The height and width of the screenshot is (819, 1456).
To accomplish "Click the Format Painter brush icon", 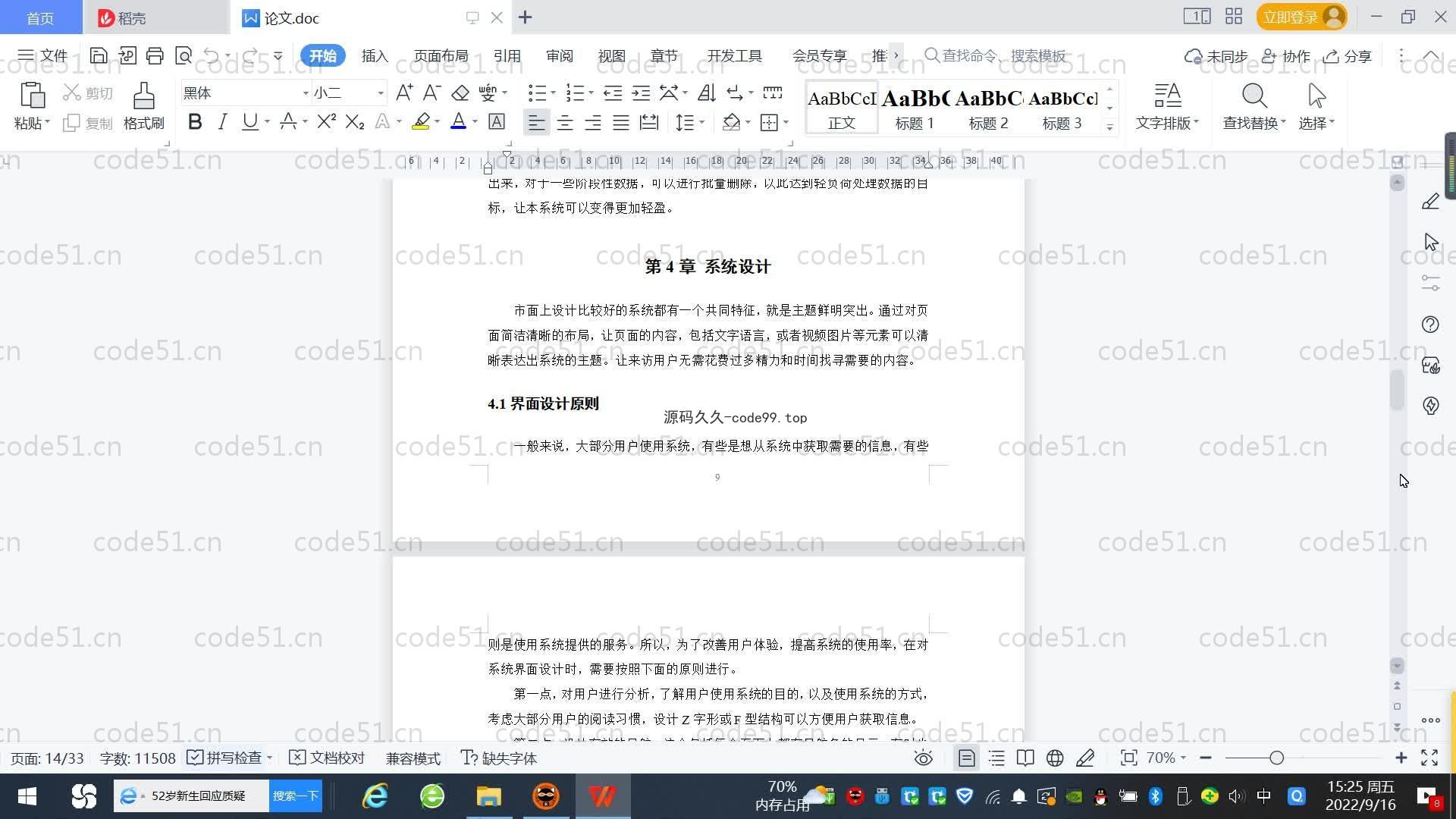I will pos(143,96).
